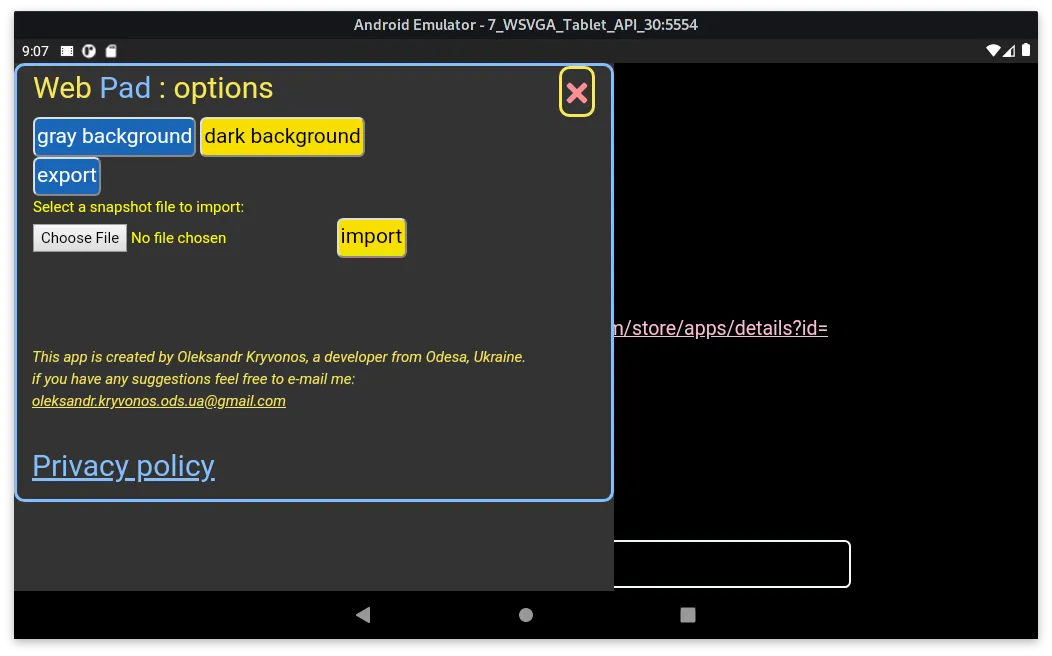Screen dimensions: 1052x656
Task: Close the Web Pad options dialog
Action: (x=576, y=92)
